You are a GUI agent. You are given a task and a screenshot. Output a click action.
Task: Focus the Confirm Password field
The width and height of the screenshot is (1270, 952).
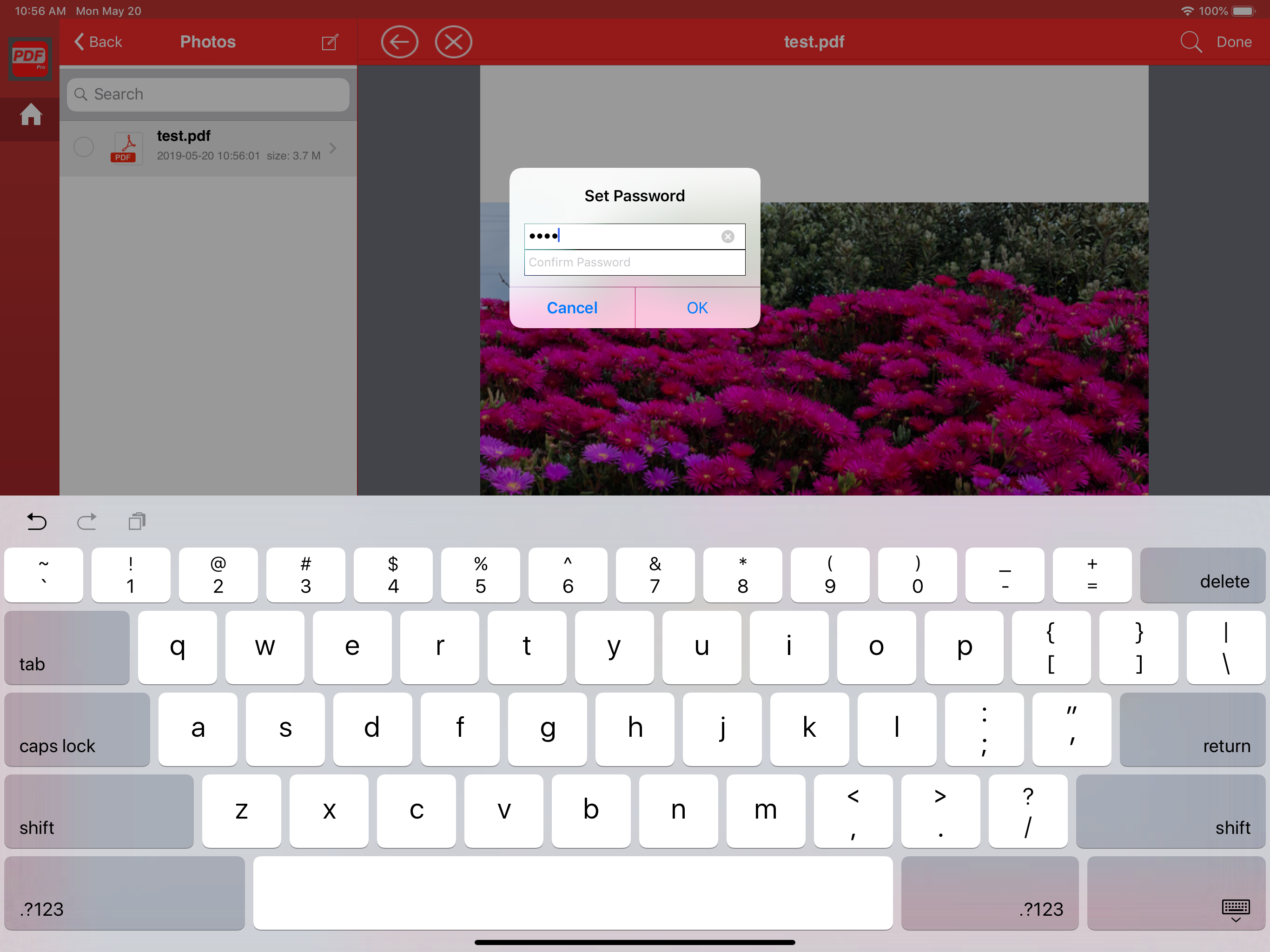[635, 262]
